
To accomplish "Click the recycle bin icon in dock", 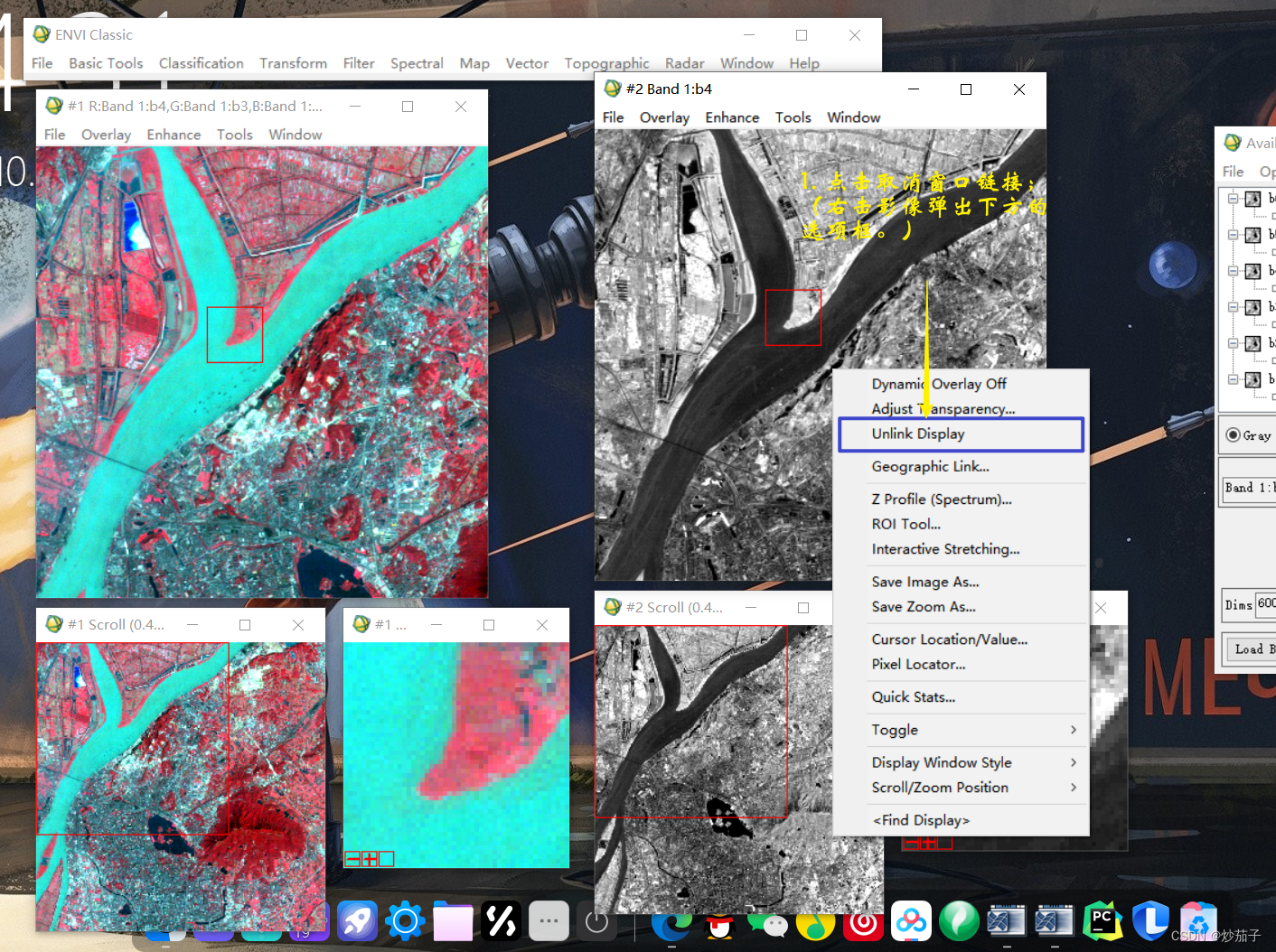I will pos(1198,921).
